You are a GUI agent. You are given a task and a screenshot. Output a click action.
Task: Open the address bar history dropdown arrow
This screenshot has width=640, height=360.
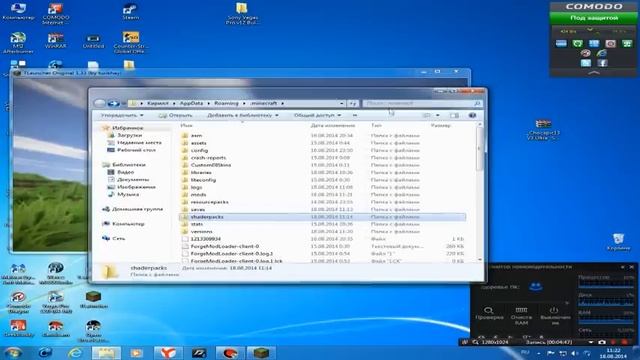(x=341, y=104)
